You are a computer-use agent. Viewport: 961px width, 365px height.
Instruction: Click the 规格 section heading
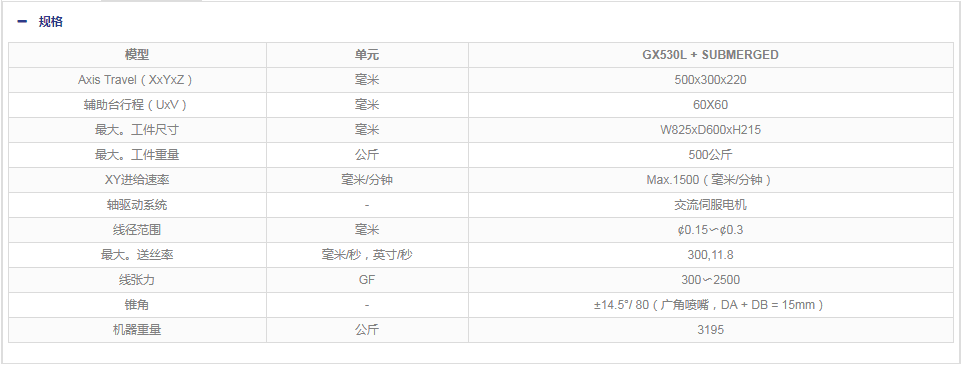click(50, 21)
